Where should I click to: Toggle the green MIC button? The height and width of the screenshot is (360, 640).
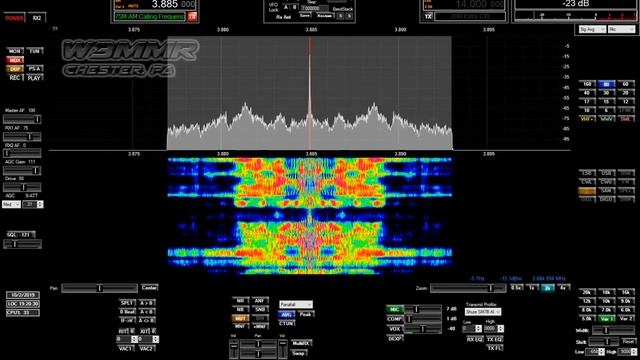coord(394,309)
